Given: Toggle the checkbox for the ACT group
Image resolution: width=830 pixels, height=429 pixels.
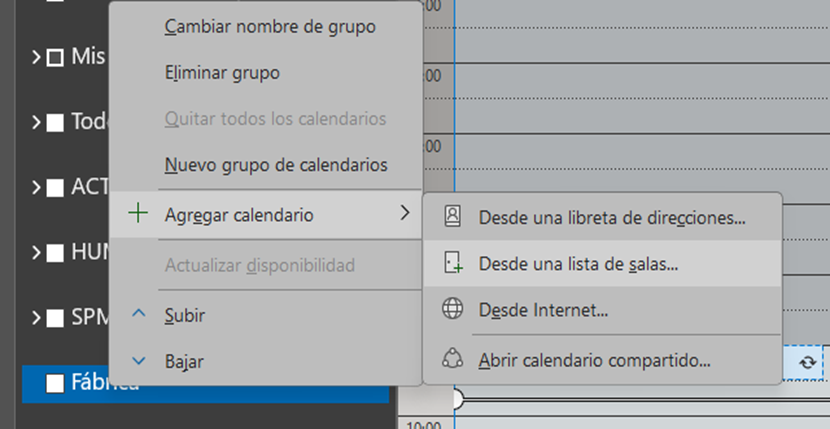Looking at the screenshot, I should pyautogui.click(x=55, y=187).
